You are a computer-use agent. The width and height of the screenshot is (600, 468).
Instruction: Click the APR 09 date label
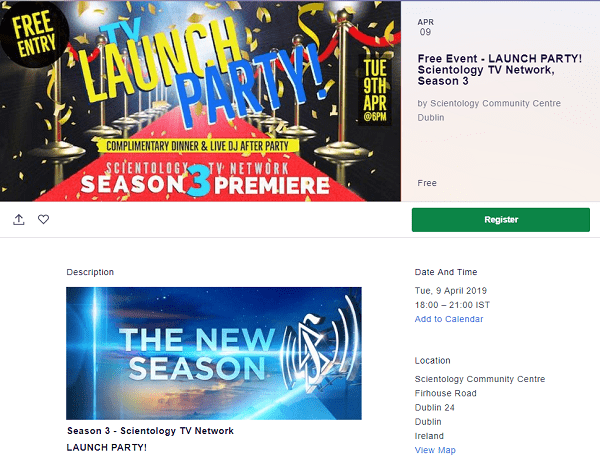426,27
